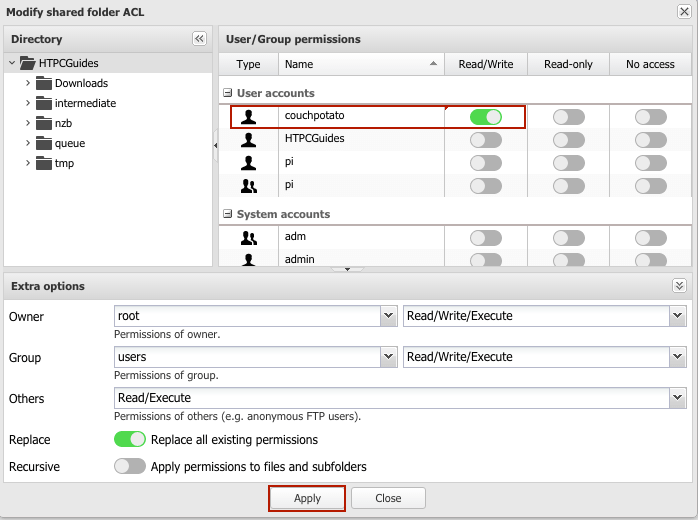The height and width of the screenshot is (520, 698).
Task: Click the adm group account icon
Action: [249, 238]
